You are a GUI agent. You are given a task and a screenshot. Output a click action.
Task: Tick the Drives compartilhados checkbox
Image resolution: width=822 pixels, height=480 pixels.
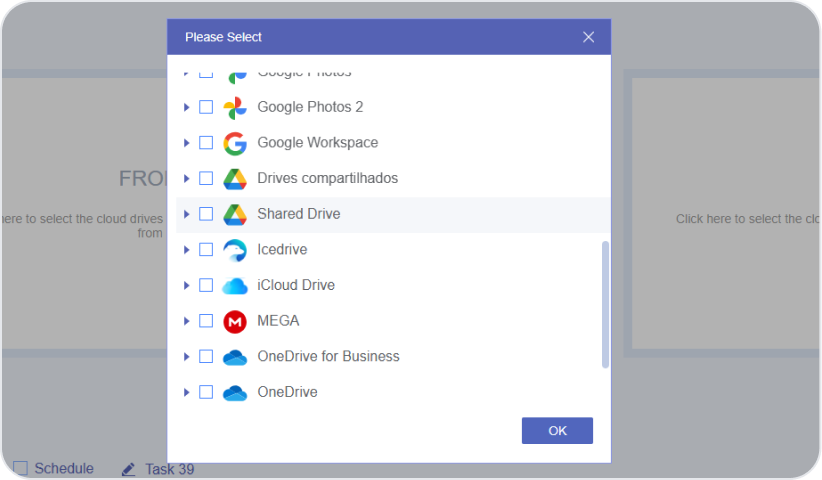pyautogui.click(x=206, y=179)
